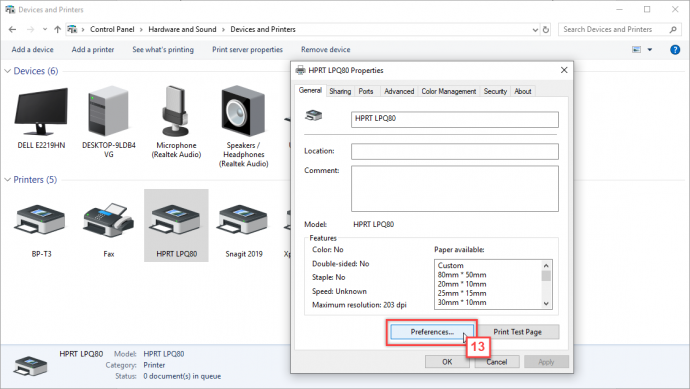Open the About tab
The image size is (690, 389).
(x=523, y=91)
